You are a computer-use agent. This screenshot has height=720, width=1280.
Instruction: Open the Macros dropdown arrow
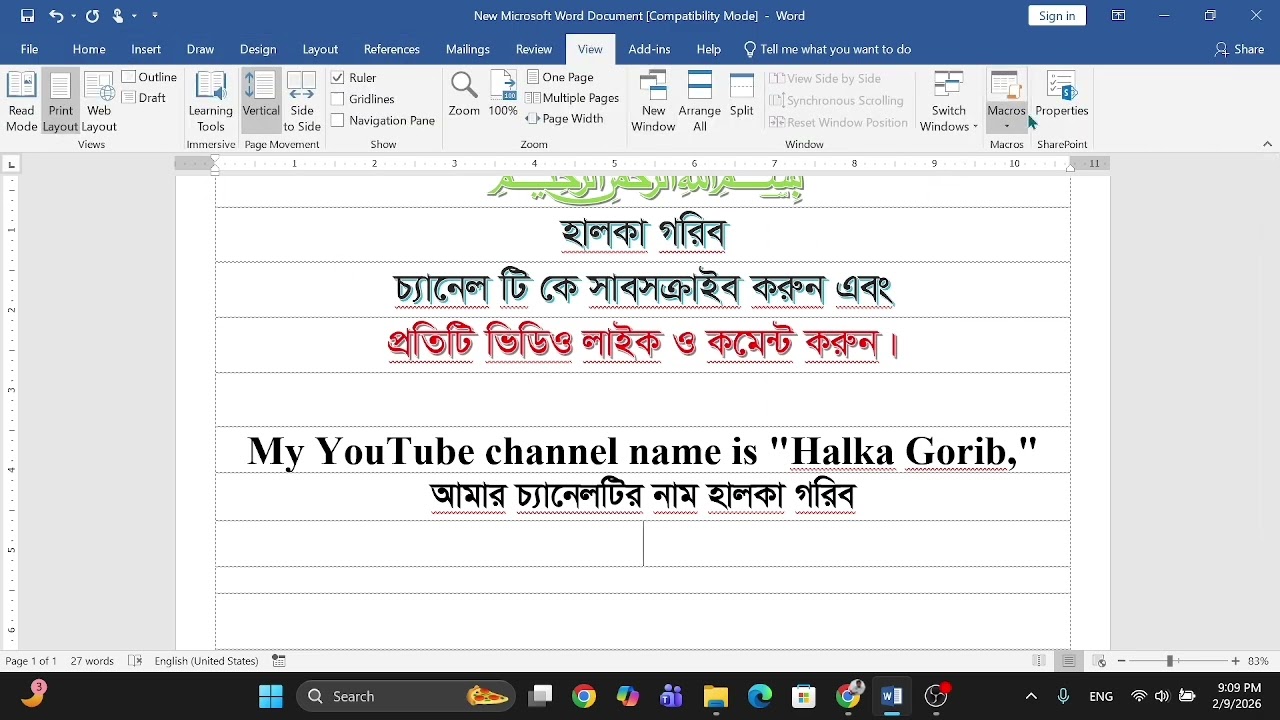point(1006,126)
